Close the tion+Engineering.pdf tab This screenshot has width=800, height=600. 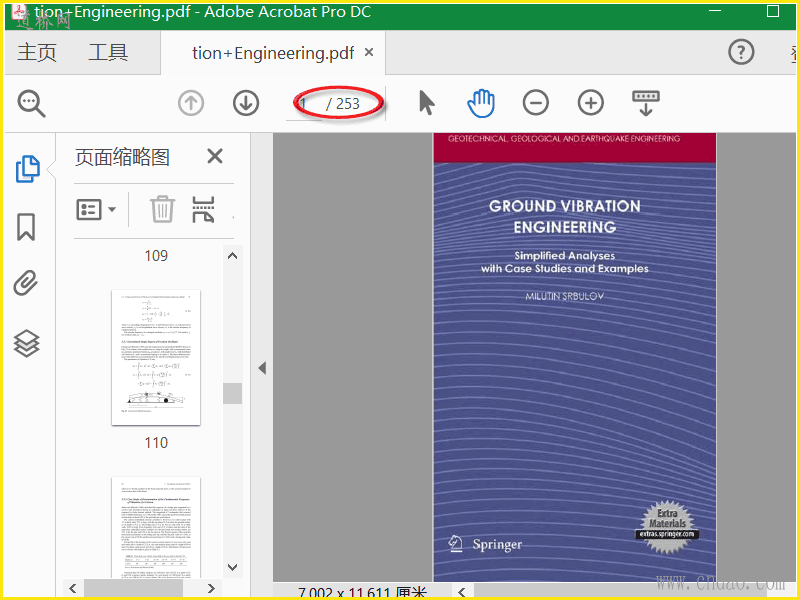pos(369,52)
